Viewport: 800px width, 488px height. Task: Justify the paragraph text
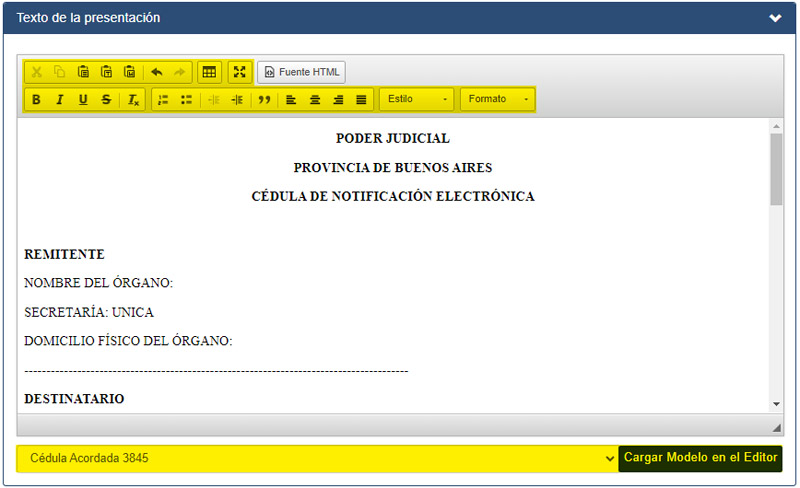[x=361, y=100]
